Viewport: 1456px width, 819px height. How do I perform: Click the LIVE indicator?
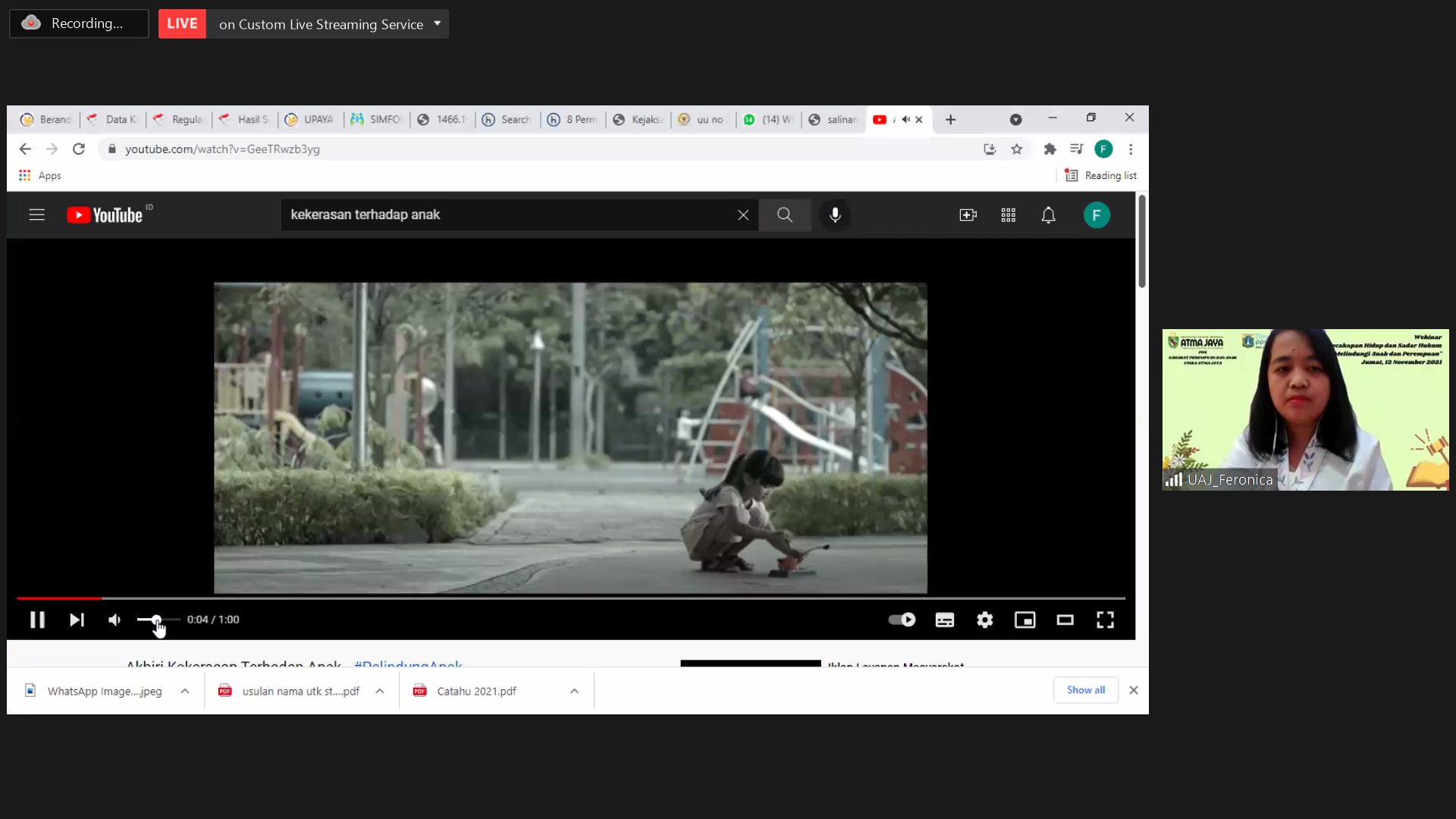182,24
